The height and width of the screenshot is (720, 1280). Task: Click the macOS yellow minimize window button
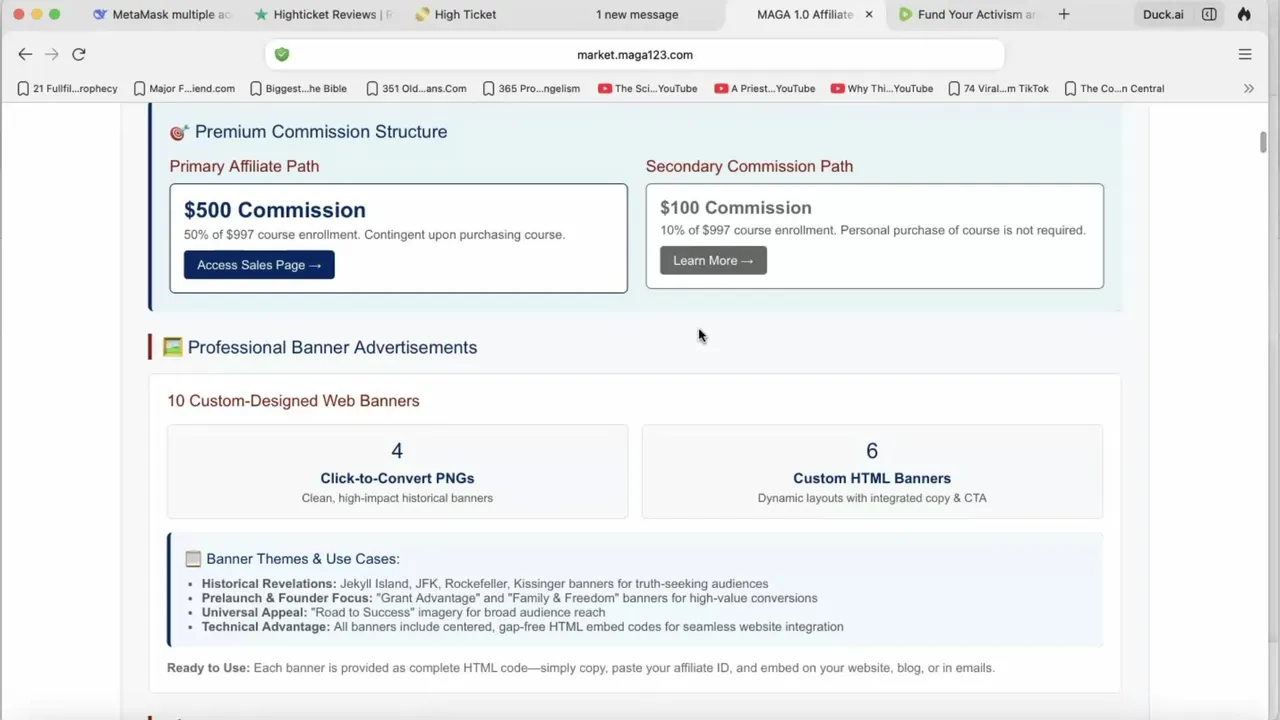pos(36,14)
